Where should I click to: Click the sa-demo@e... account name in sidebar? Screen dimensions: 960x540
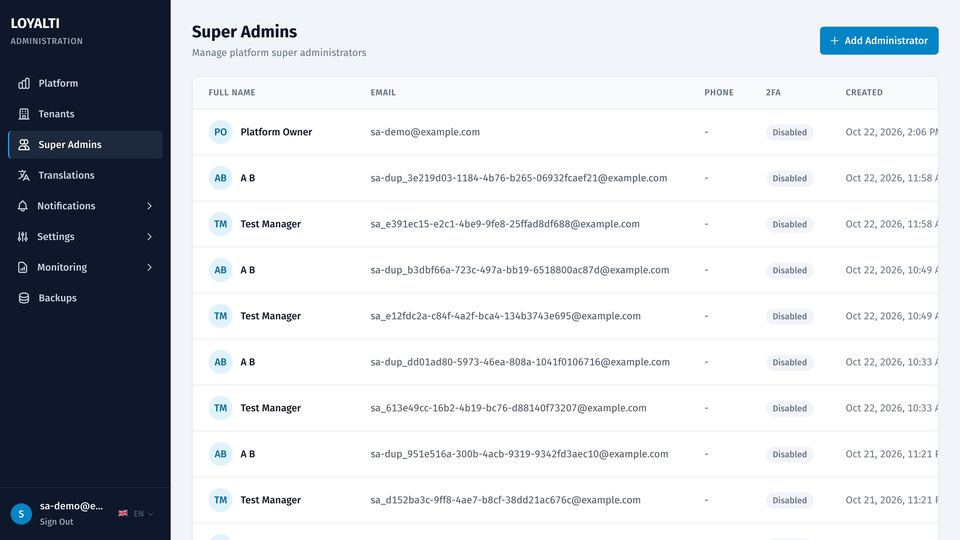click(71, 506)
